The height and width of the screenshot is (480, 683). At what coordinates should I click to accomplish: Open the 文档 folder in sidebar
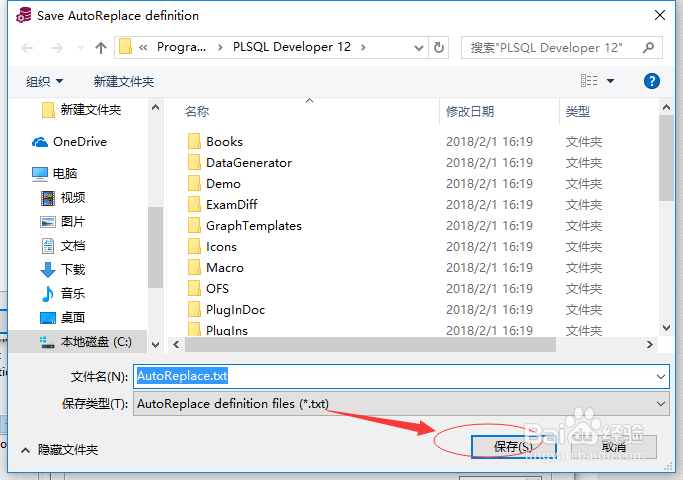[x=63, y=246]
